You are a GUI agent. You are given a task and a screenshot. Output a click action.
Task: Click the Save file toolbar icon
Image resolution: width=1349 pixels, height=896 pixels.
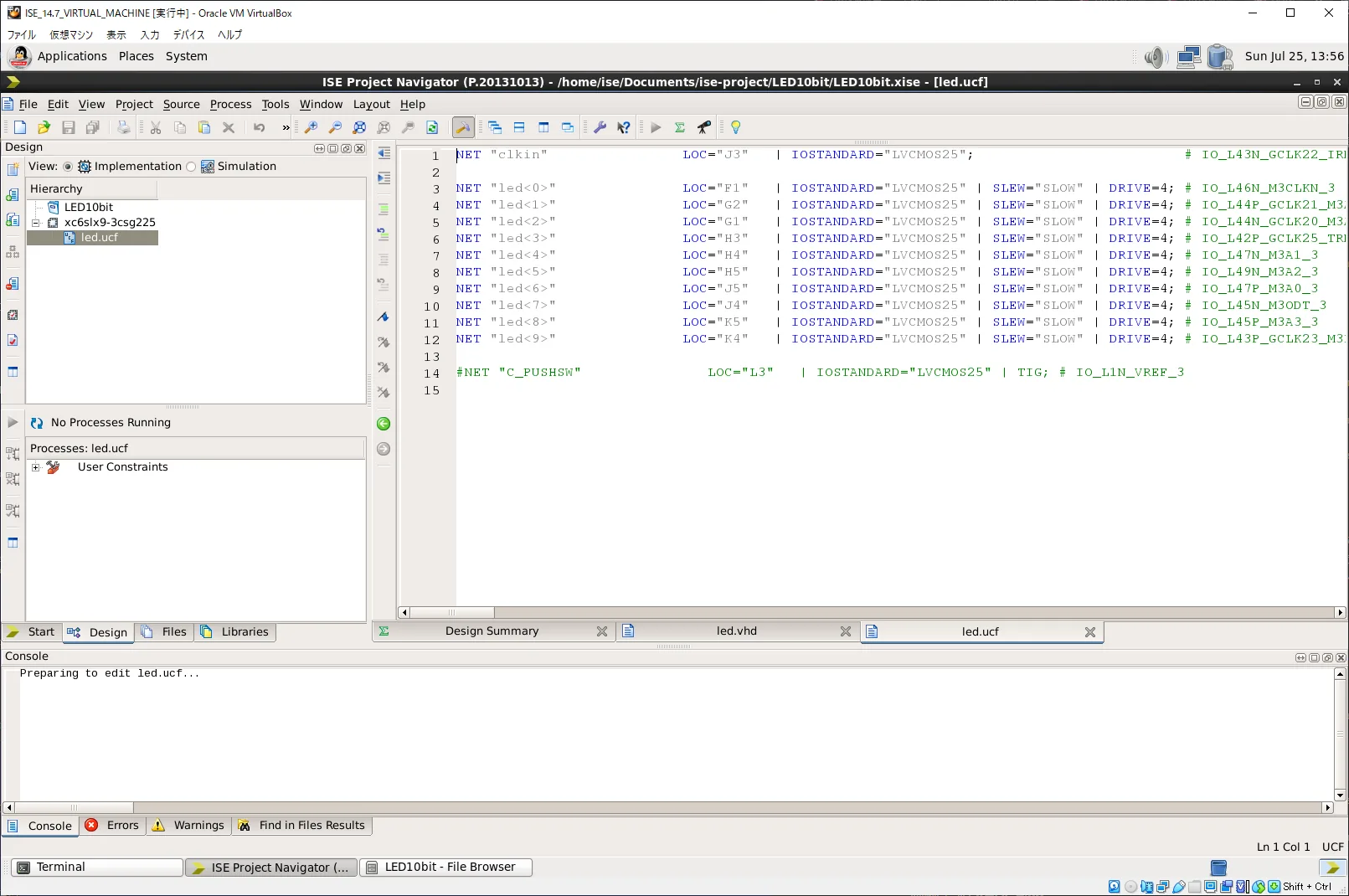[x=69, y=127]
